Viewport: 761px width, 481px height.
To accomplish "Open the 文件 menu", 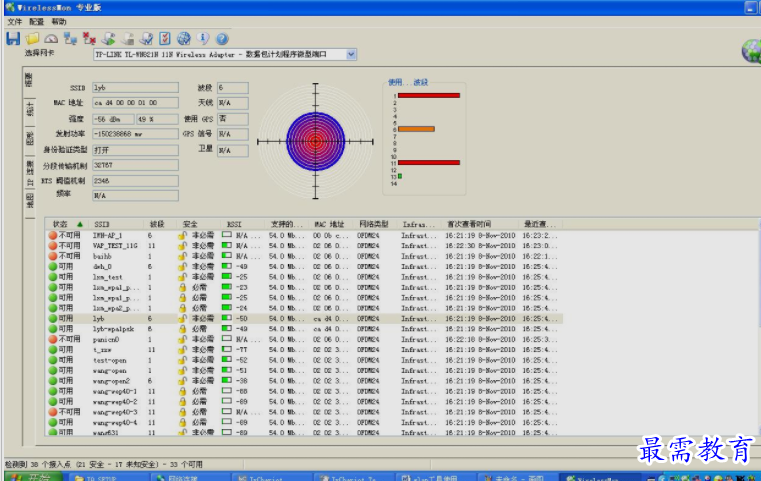I will (15, 22).
